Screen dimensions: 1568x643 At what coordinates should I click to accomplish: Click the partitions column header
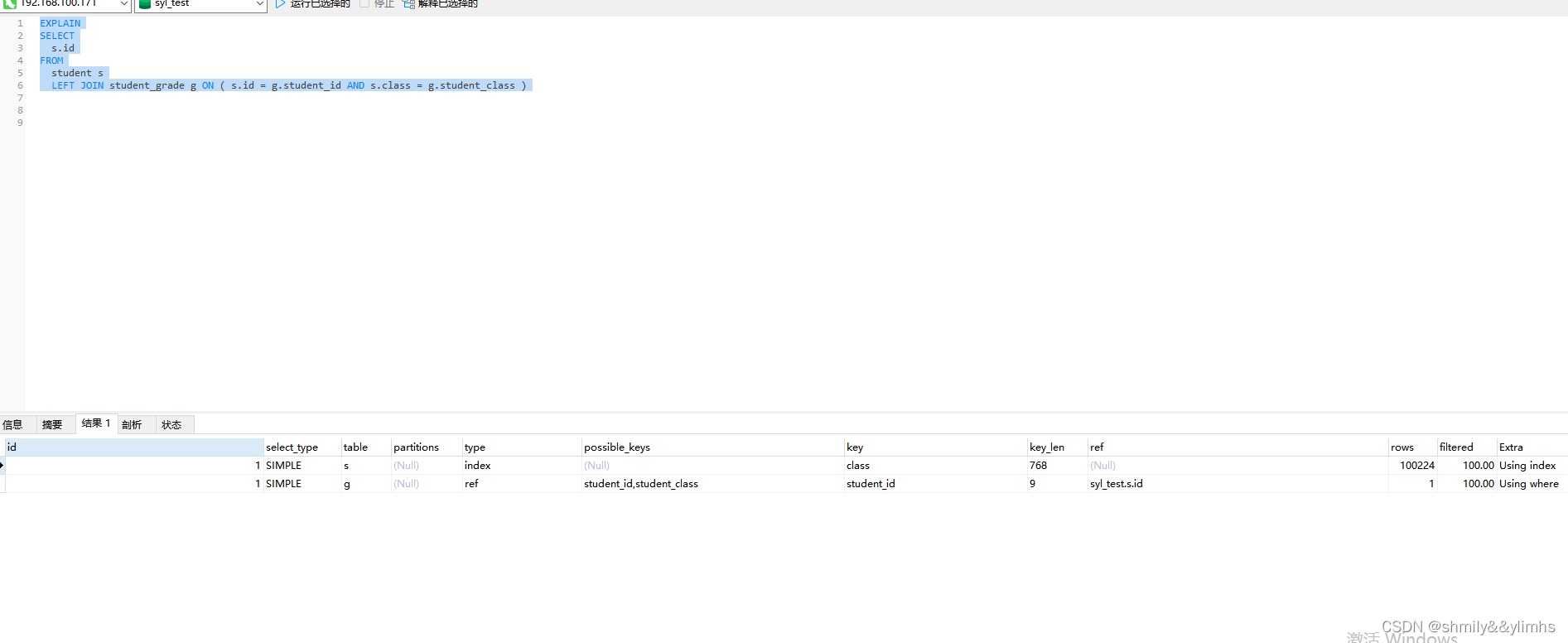pos(427,447)
